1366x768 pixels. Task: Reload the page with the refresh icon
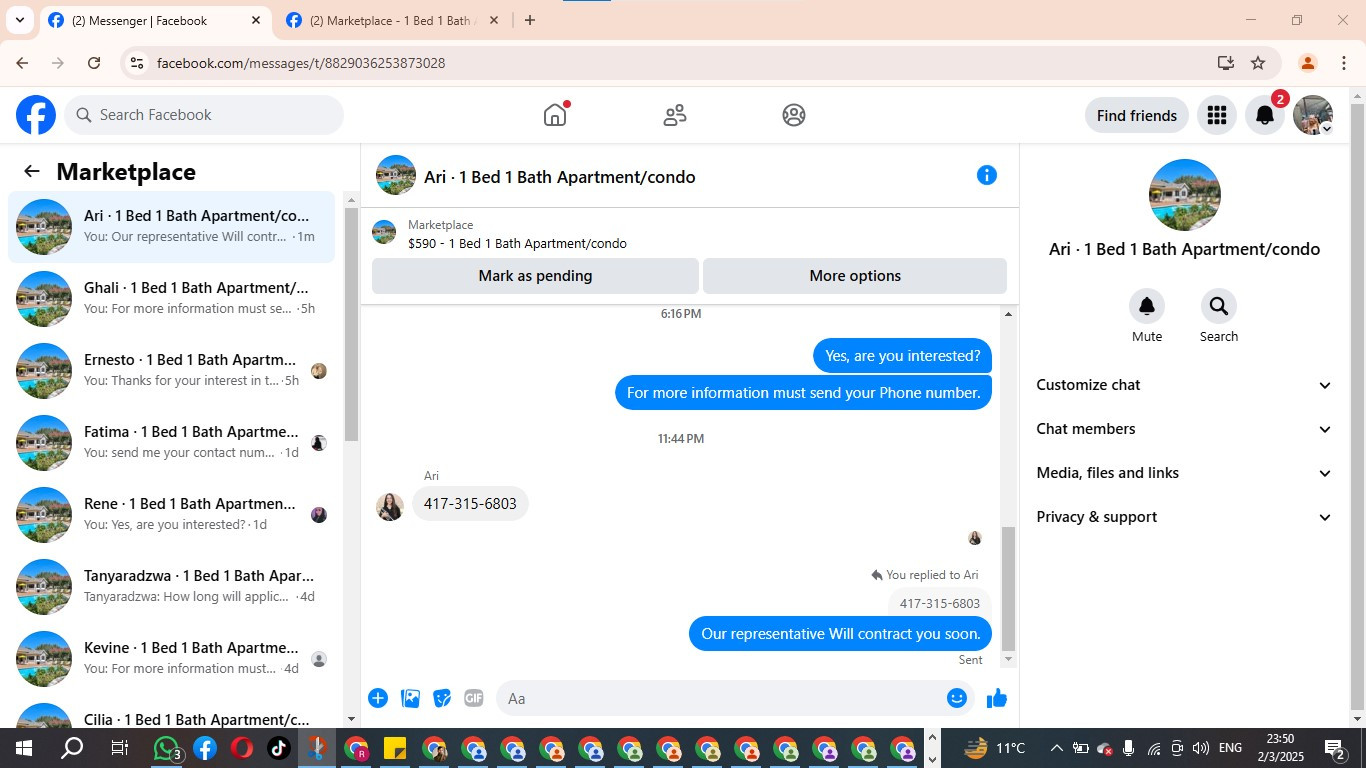click(94, 63)
